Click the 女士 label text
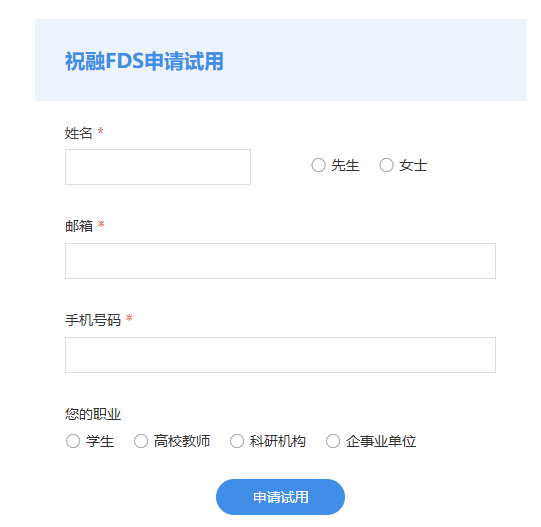 coord(413,165)
